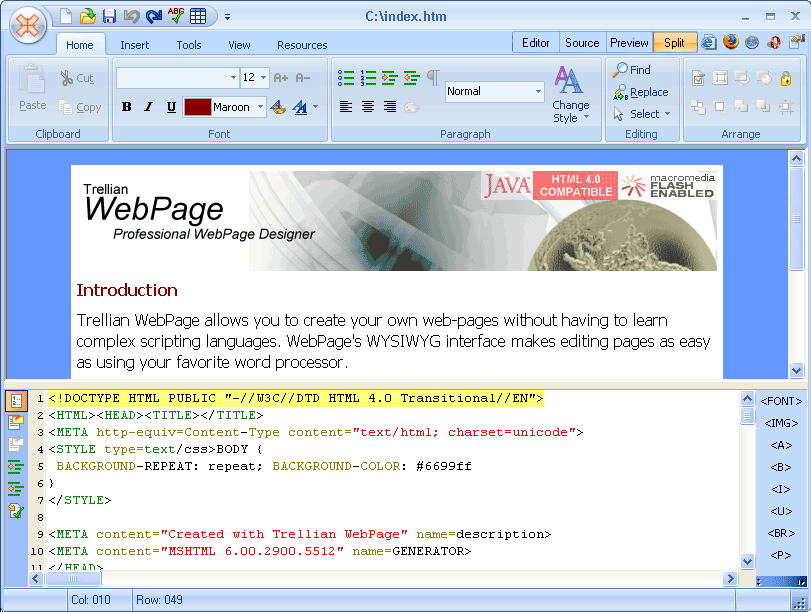Switch to Editor view mode

click(x=535, y=42)
